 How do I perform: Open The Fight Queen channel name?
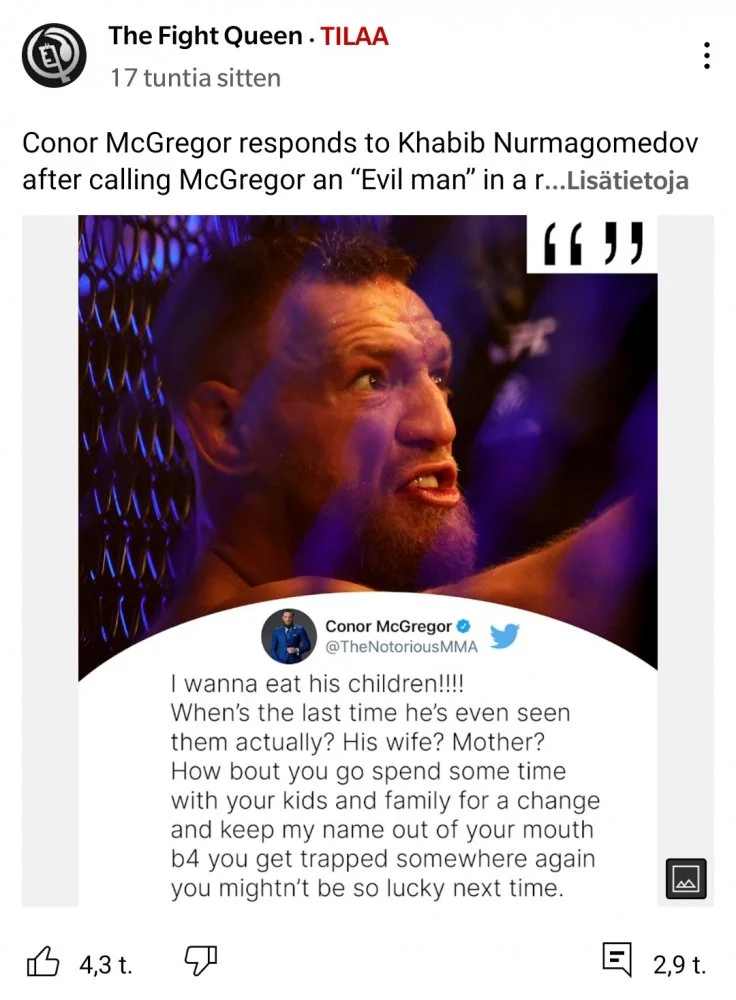(x=205, y=36)
